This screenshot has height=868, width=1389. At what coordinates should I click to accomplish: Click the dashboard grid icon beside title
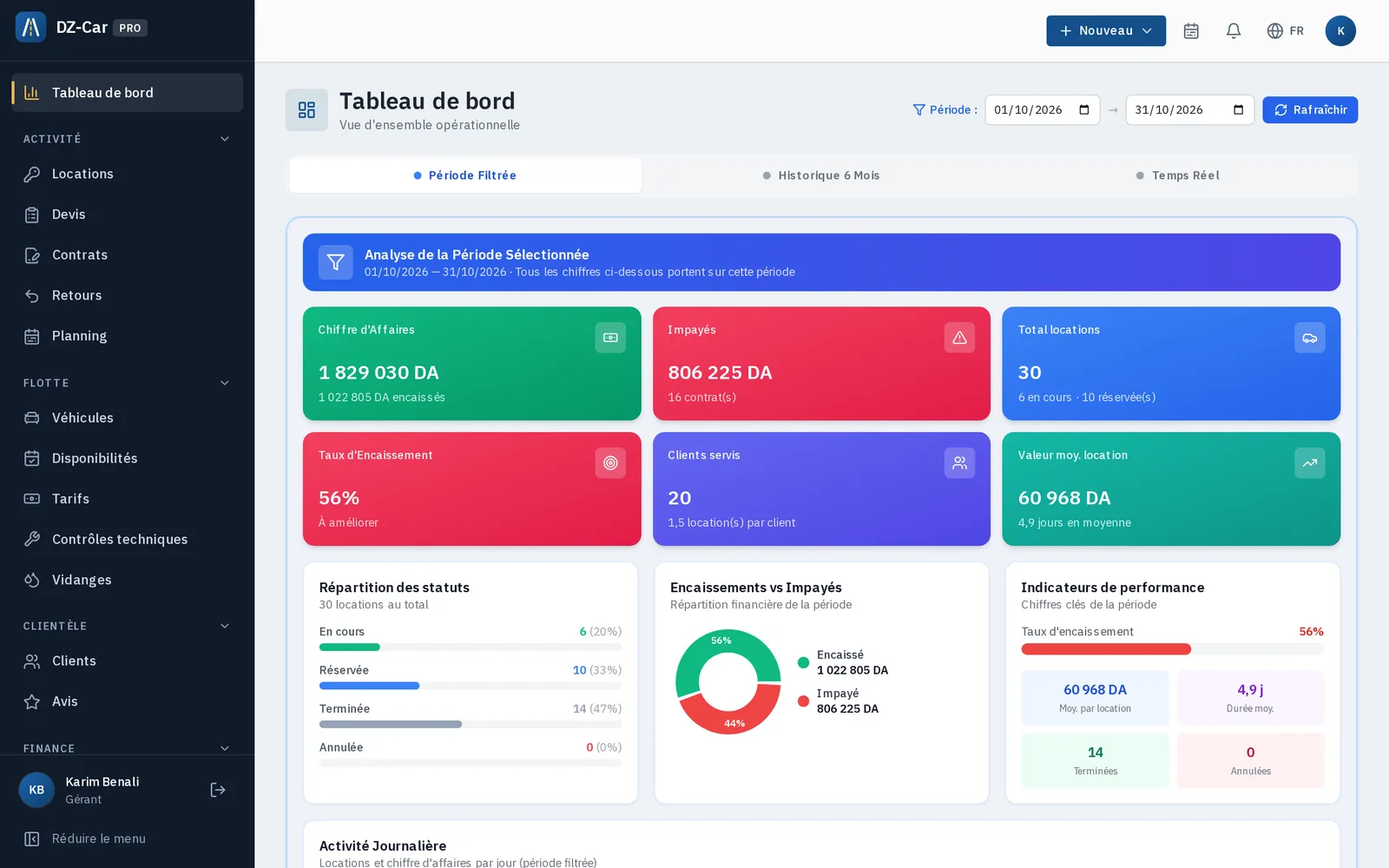306,110
